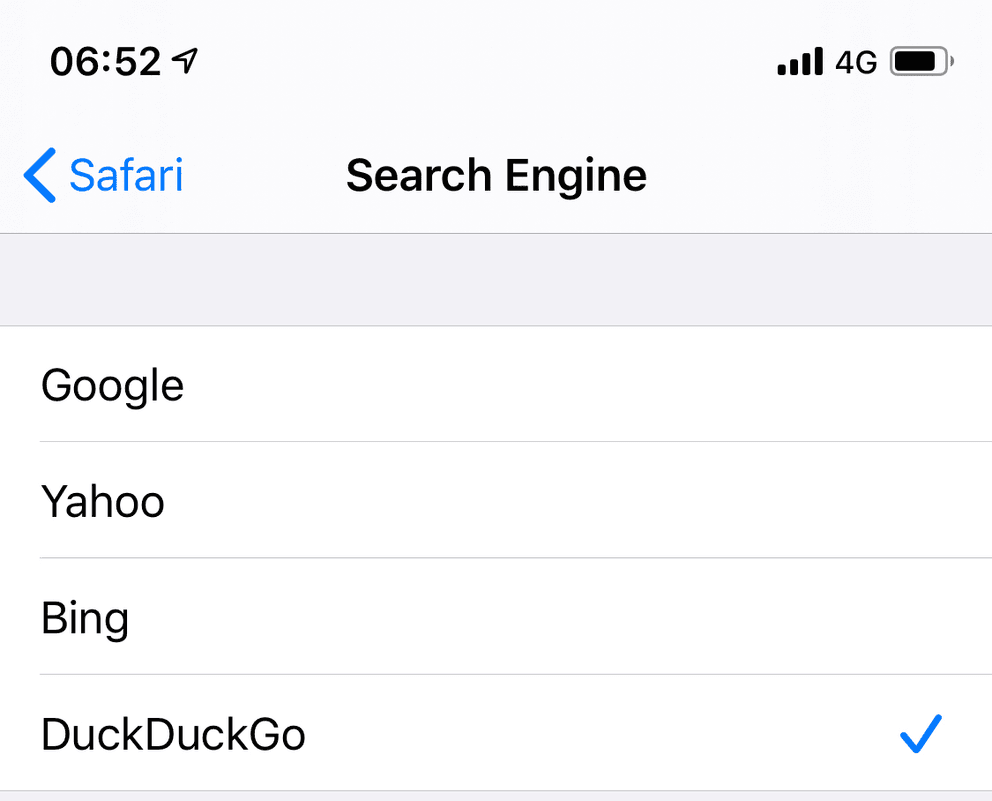Viewport: 992px width, 801px height.
Task: Navigate back using the Safari label
Action: (125, 175)
